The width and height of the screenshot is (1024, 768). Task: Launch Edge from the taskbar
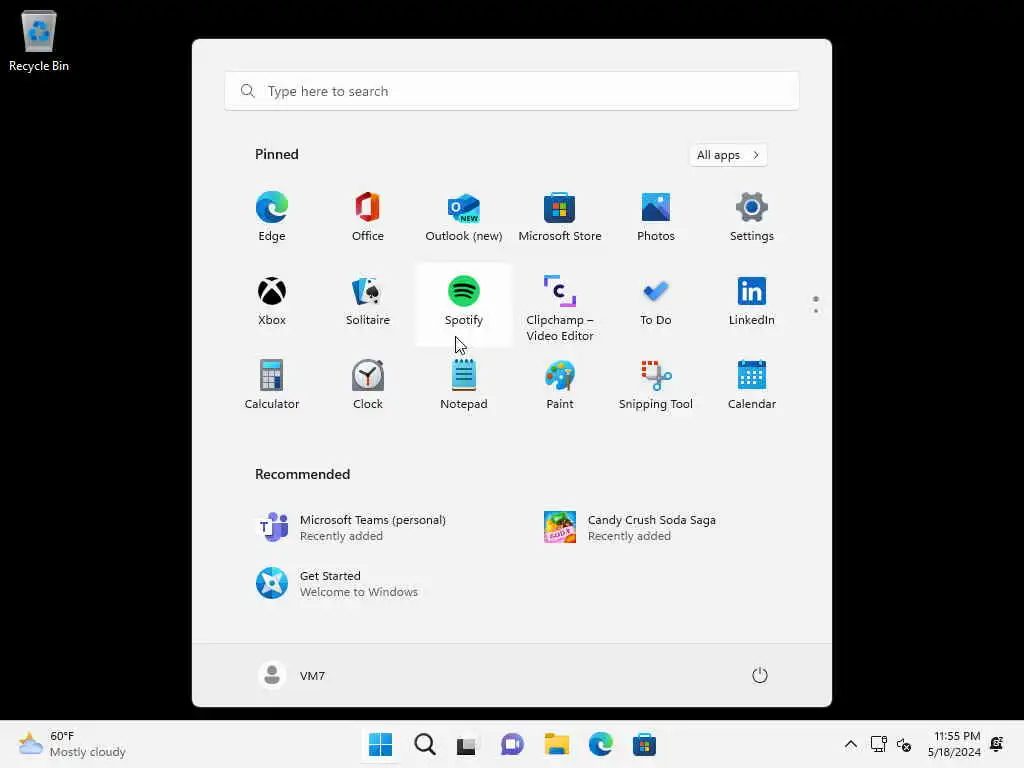[x=600, y=744]
